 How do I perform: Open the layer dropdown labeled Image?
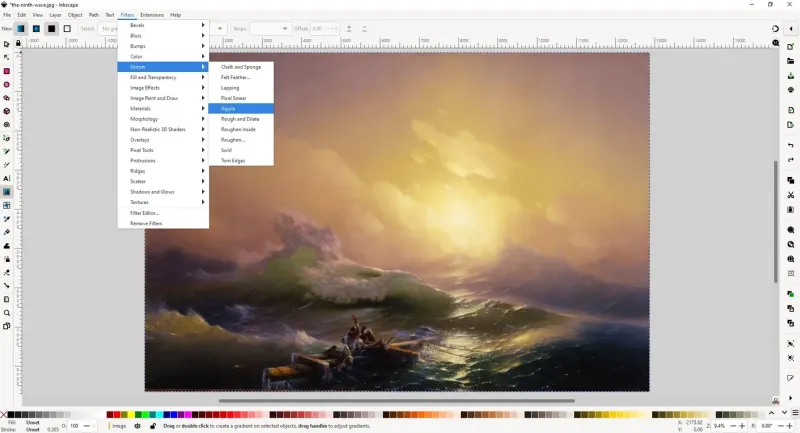point(118,426)
